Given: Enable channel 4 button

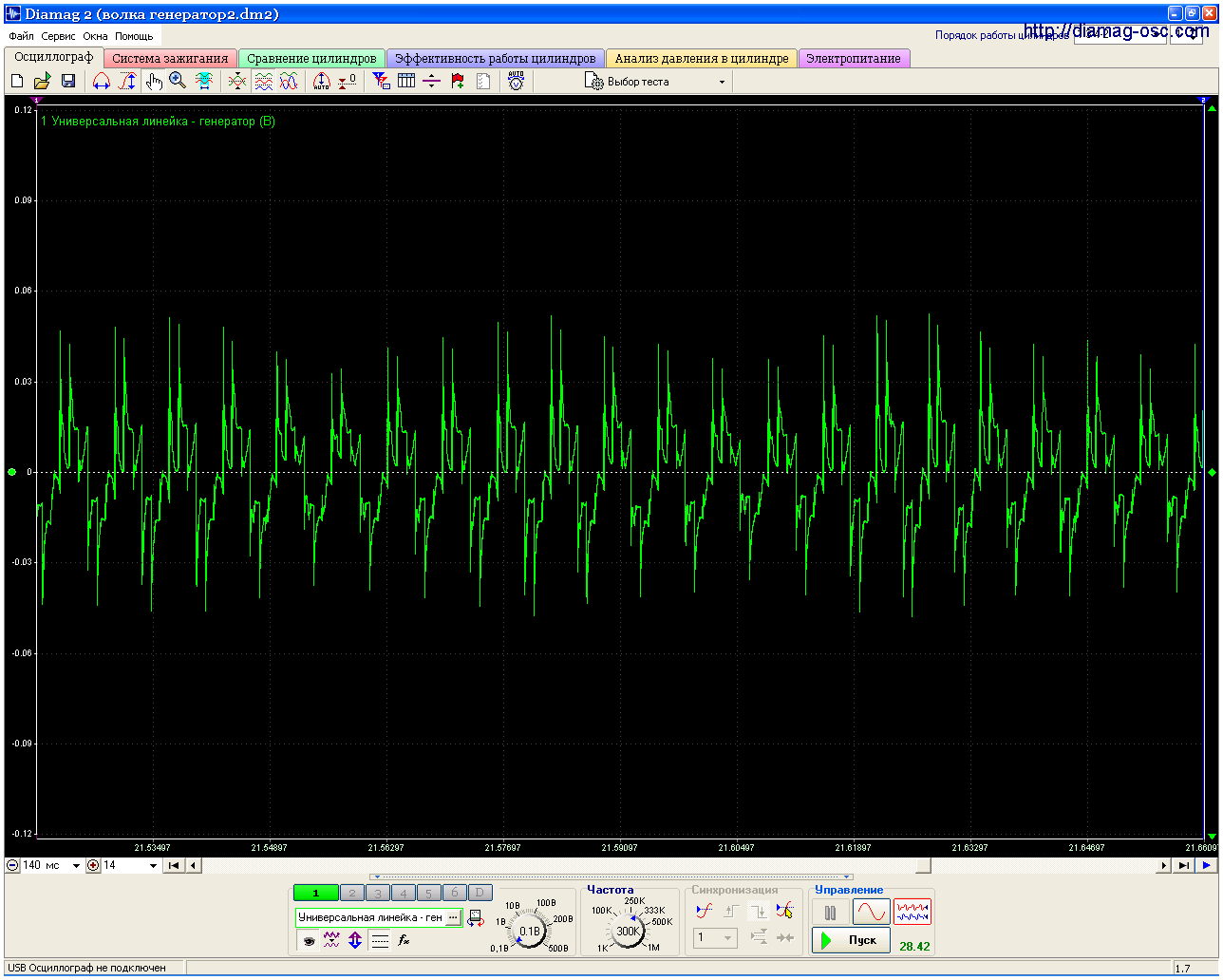Looking at the screenshot, I should (x=404, y=893).
